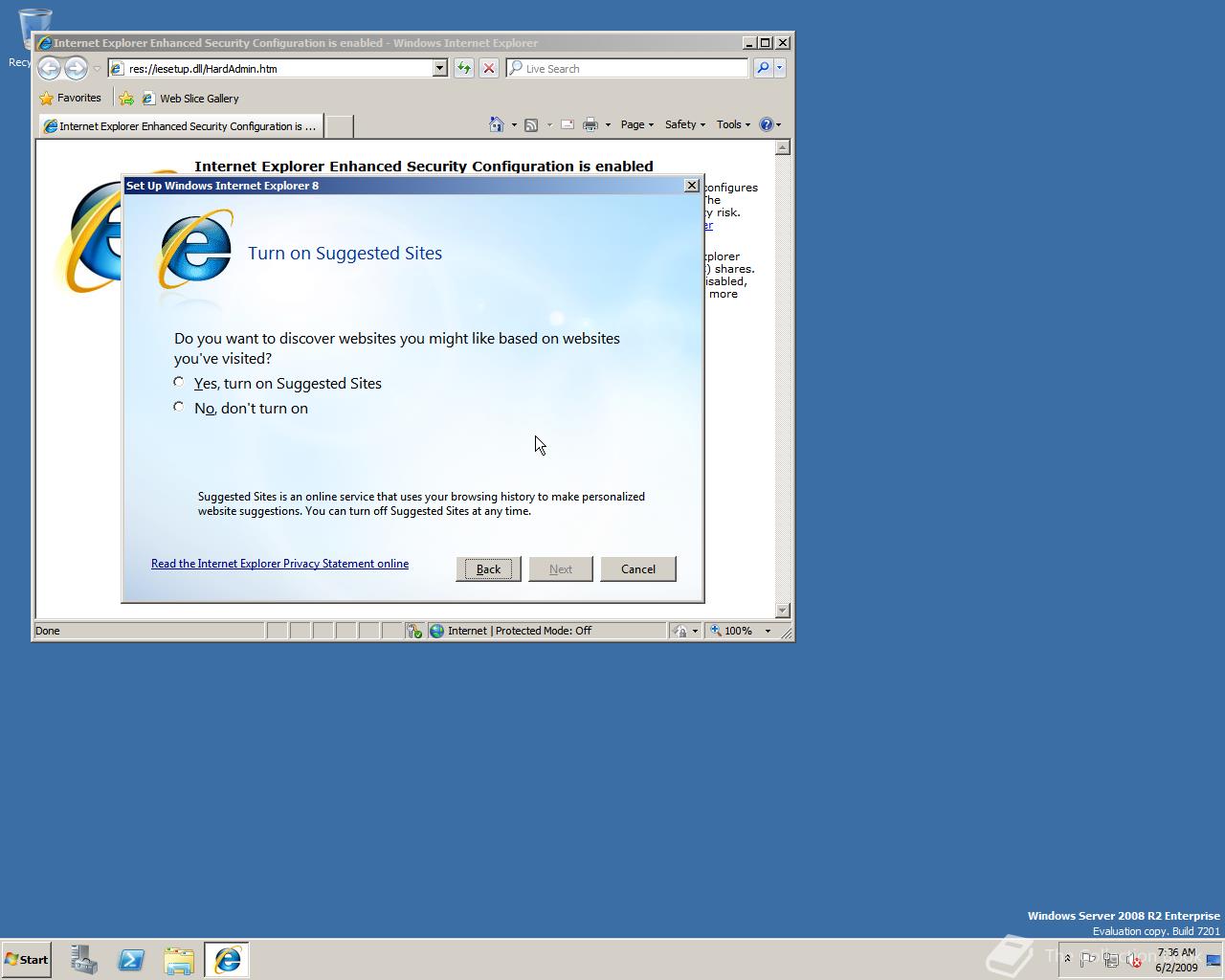This screenshot has height=980, width=1225.
Task: Open recent pages dropdown arrow
Action: click(x=97, y=69)
